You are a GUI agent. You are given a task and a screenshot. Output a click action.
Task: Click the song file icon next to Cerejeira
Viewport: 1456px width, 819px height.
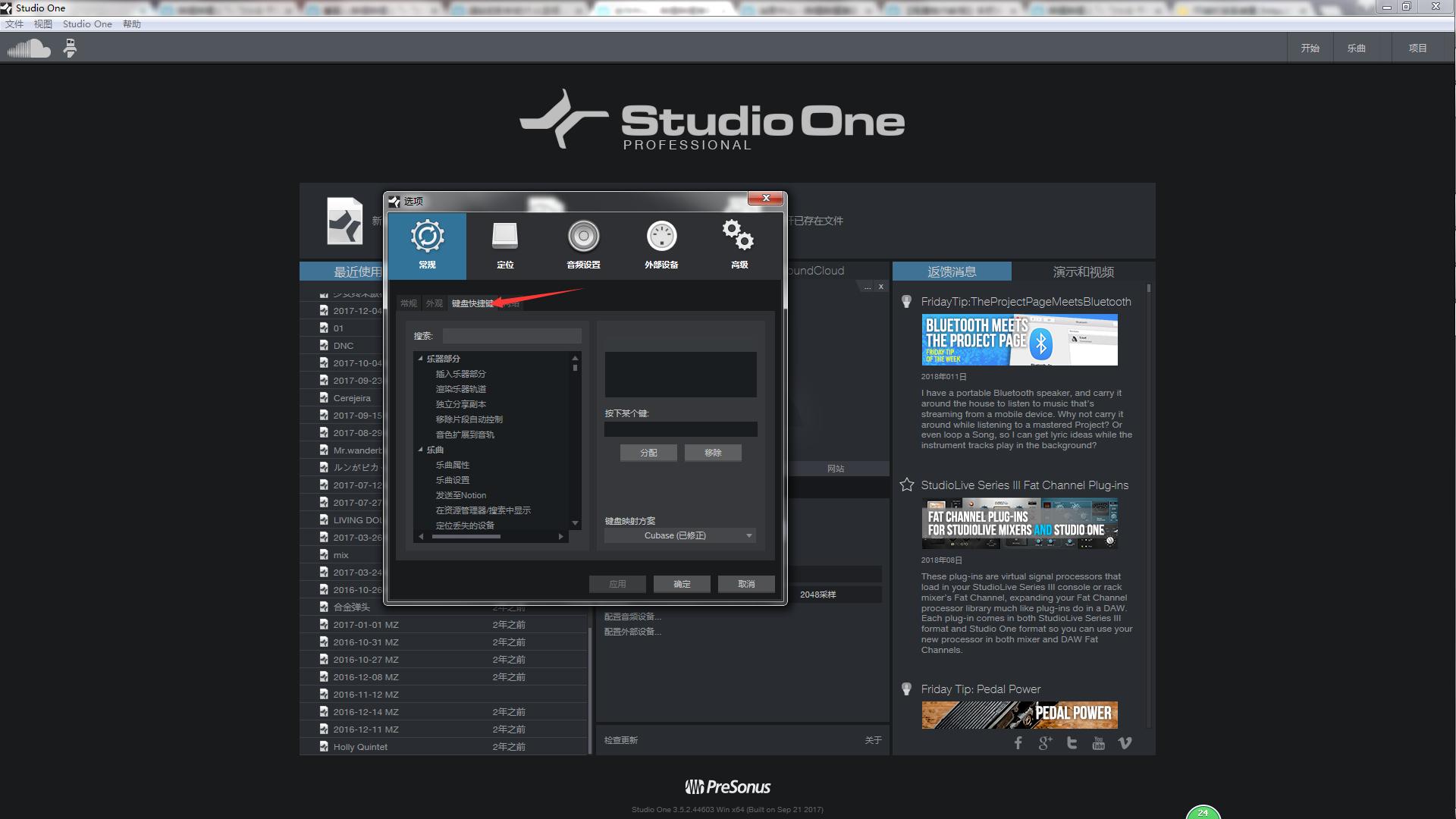(x=324, y=397)
